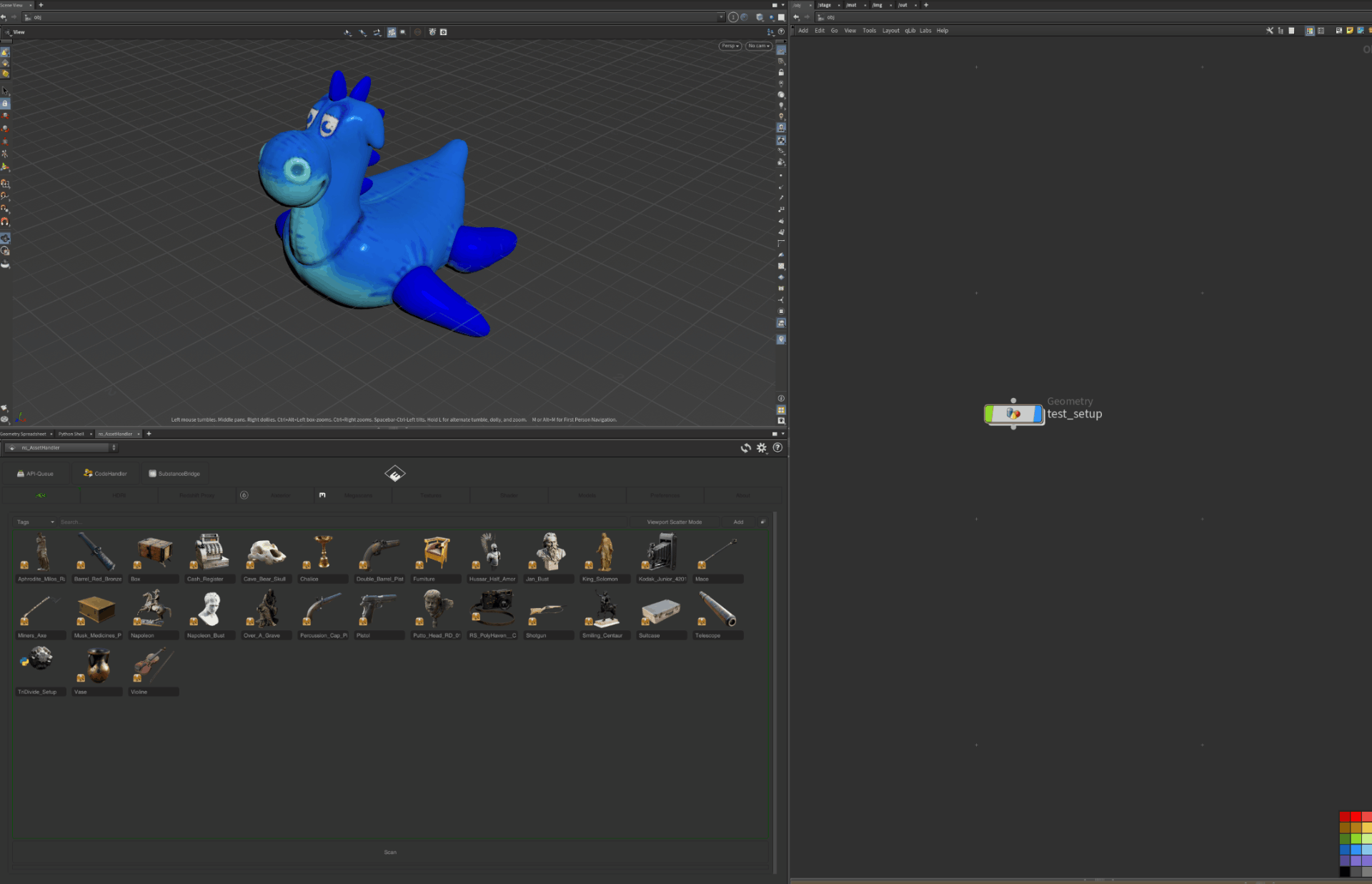
Task: Toggle the blue display flag on test_setup node
Action: (1038, 414)
